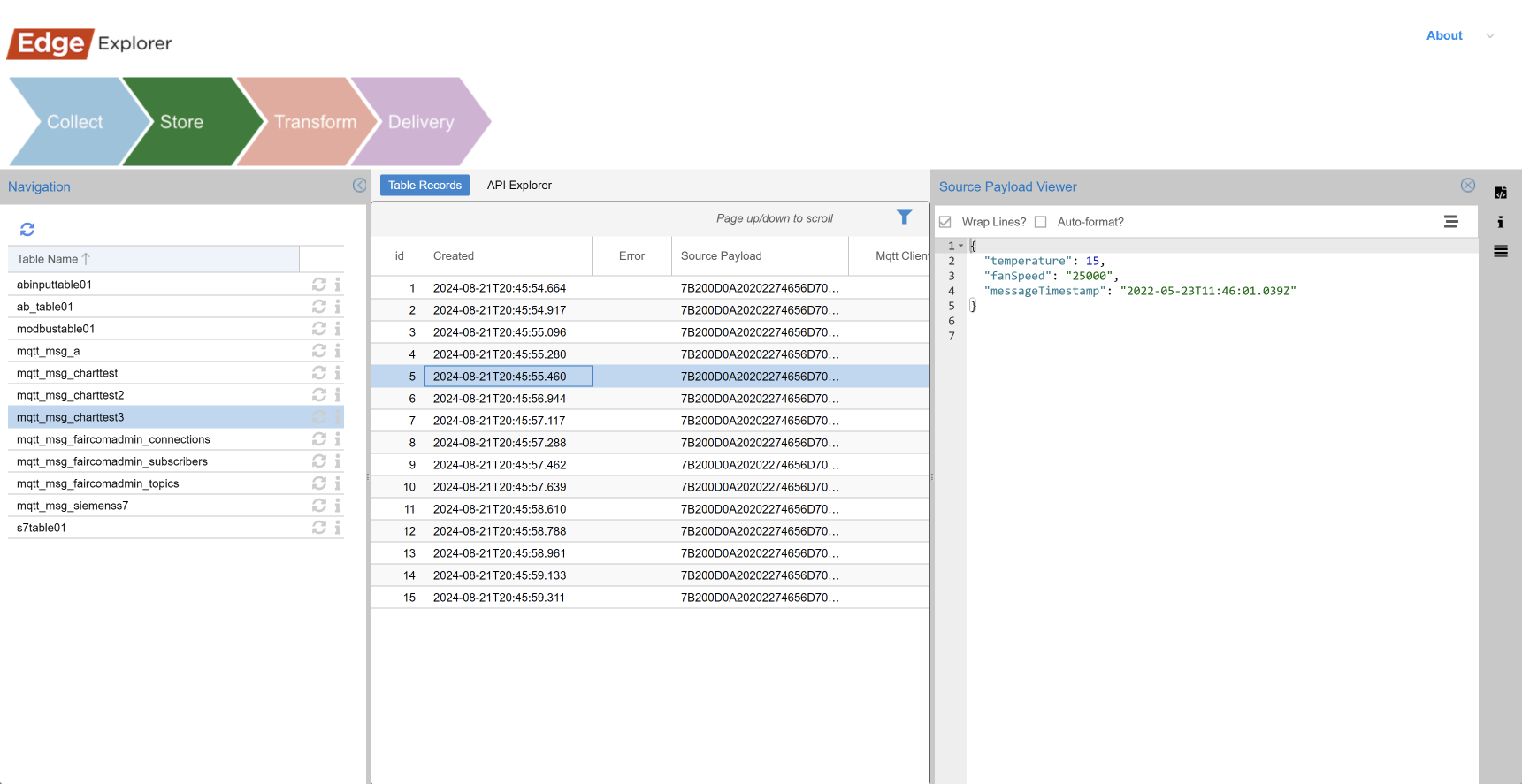Click the refresh icon above Table Name

pyautogui.click(x=27, y=230)
